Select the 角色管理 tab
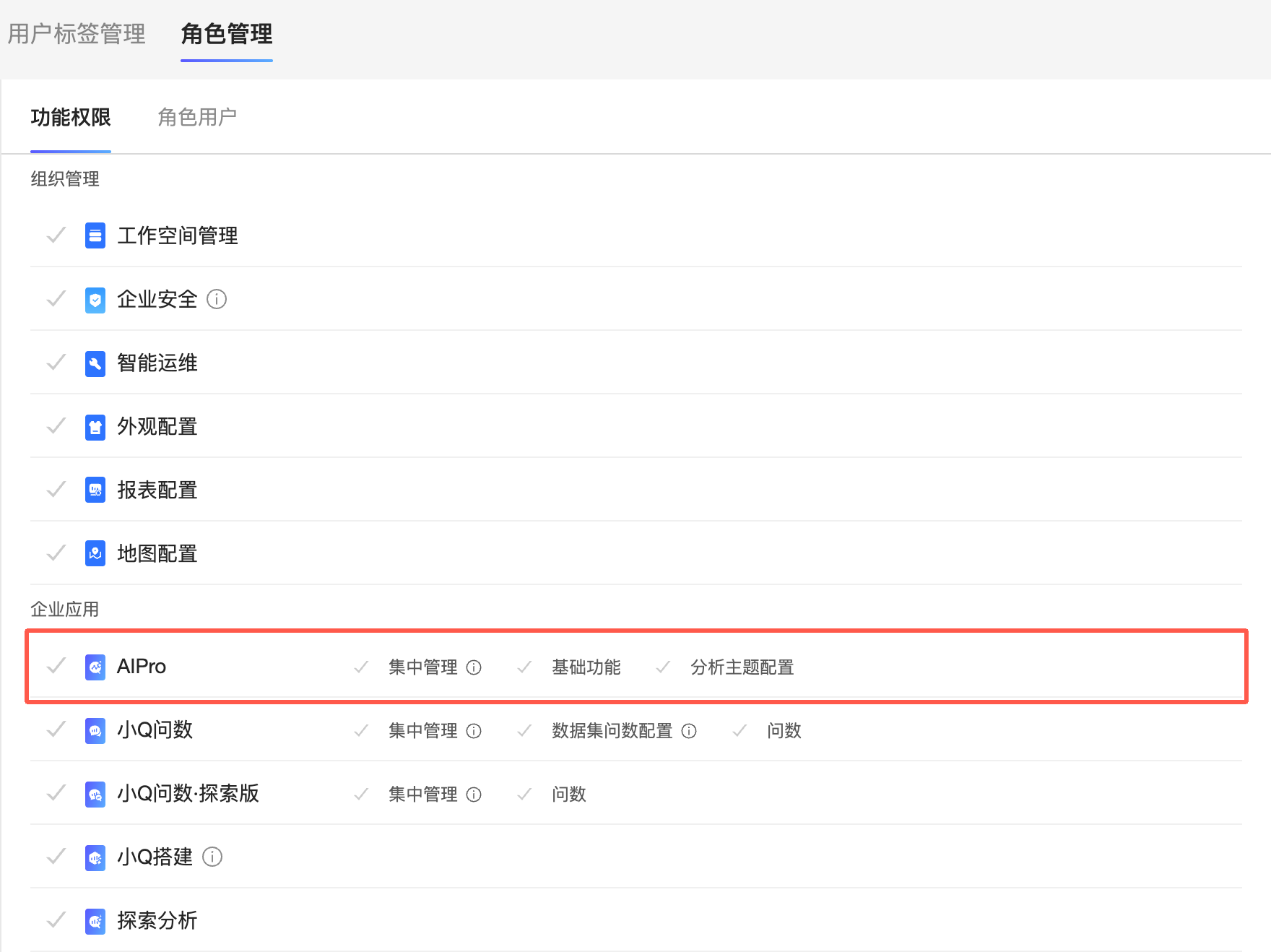The width and height of the screenshot is (1271, 952). (x=227, y=34)
